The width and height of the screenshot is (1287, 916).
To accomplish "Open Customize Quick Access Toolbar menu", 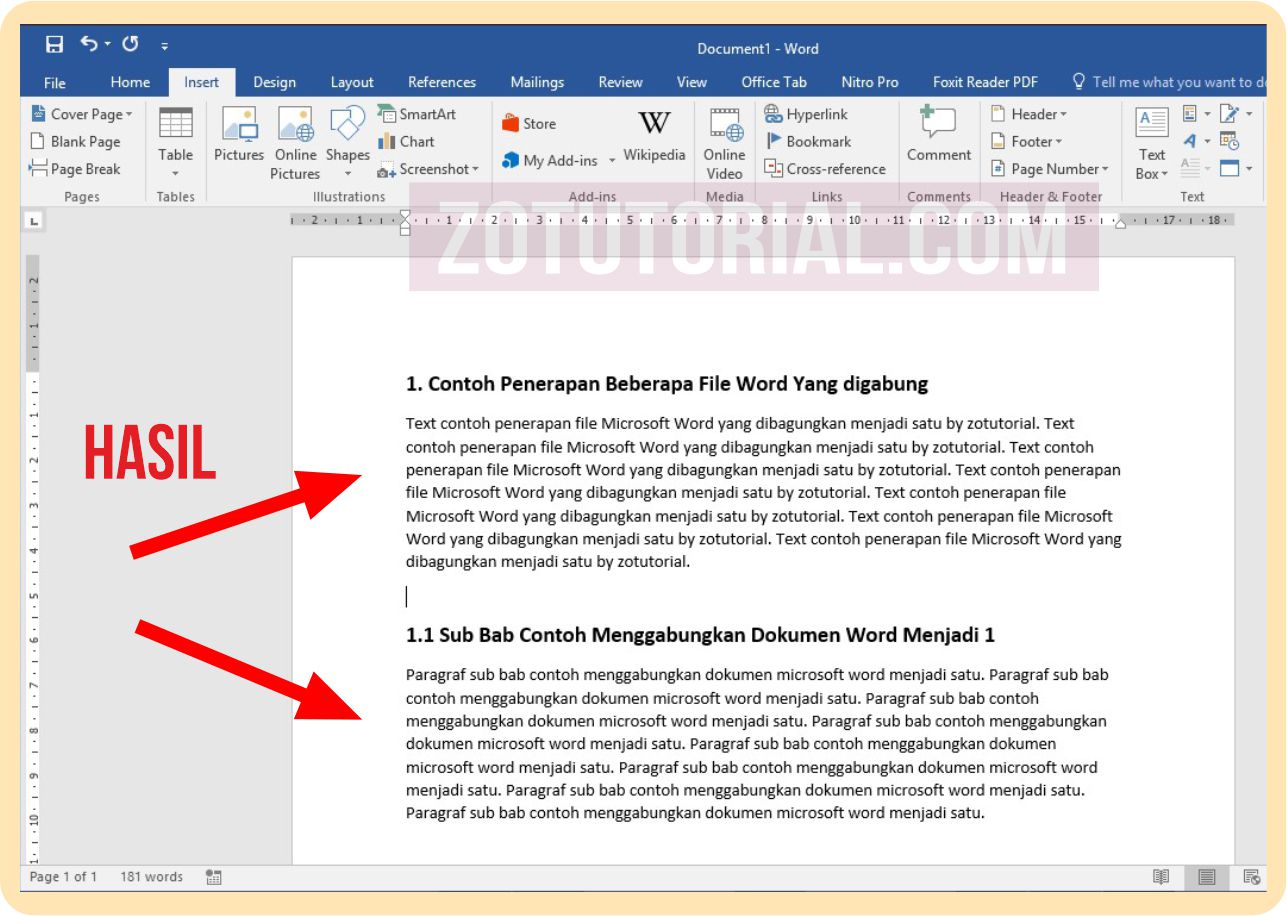I will (165, 46).
